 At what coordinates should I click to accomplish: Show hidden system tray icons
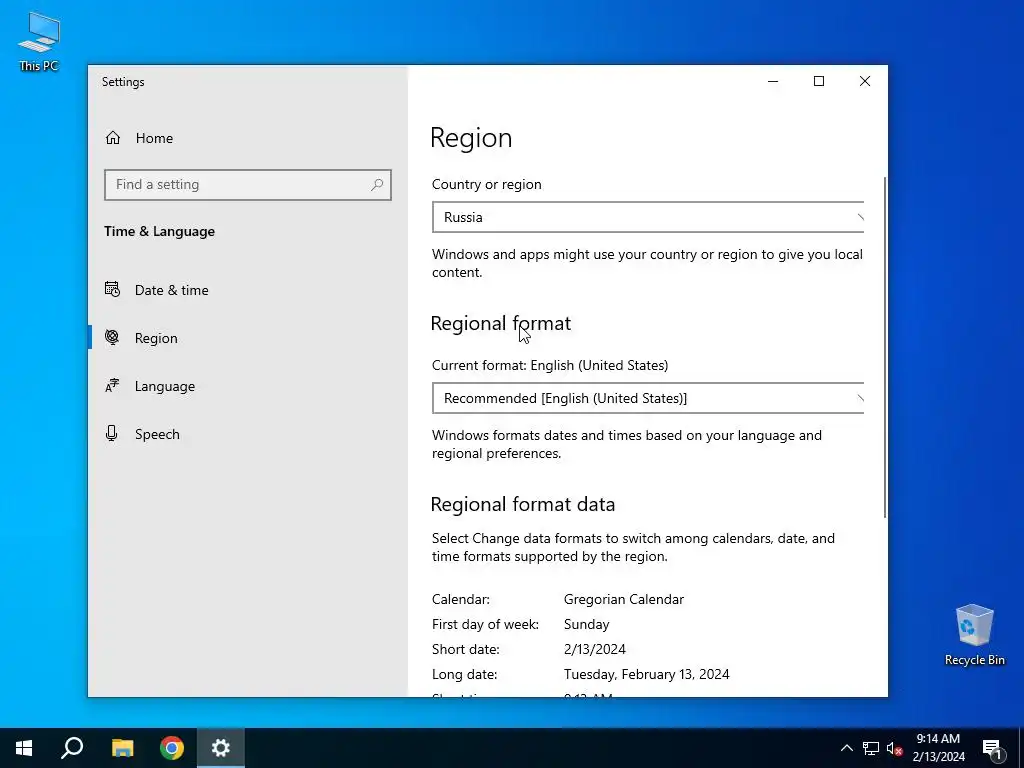click(846, 748)
